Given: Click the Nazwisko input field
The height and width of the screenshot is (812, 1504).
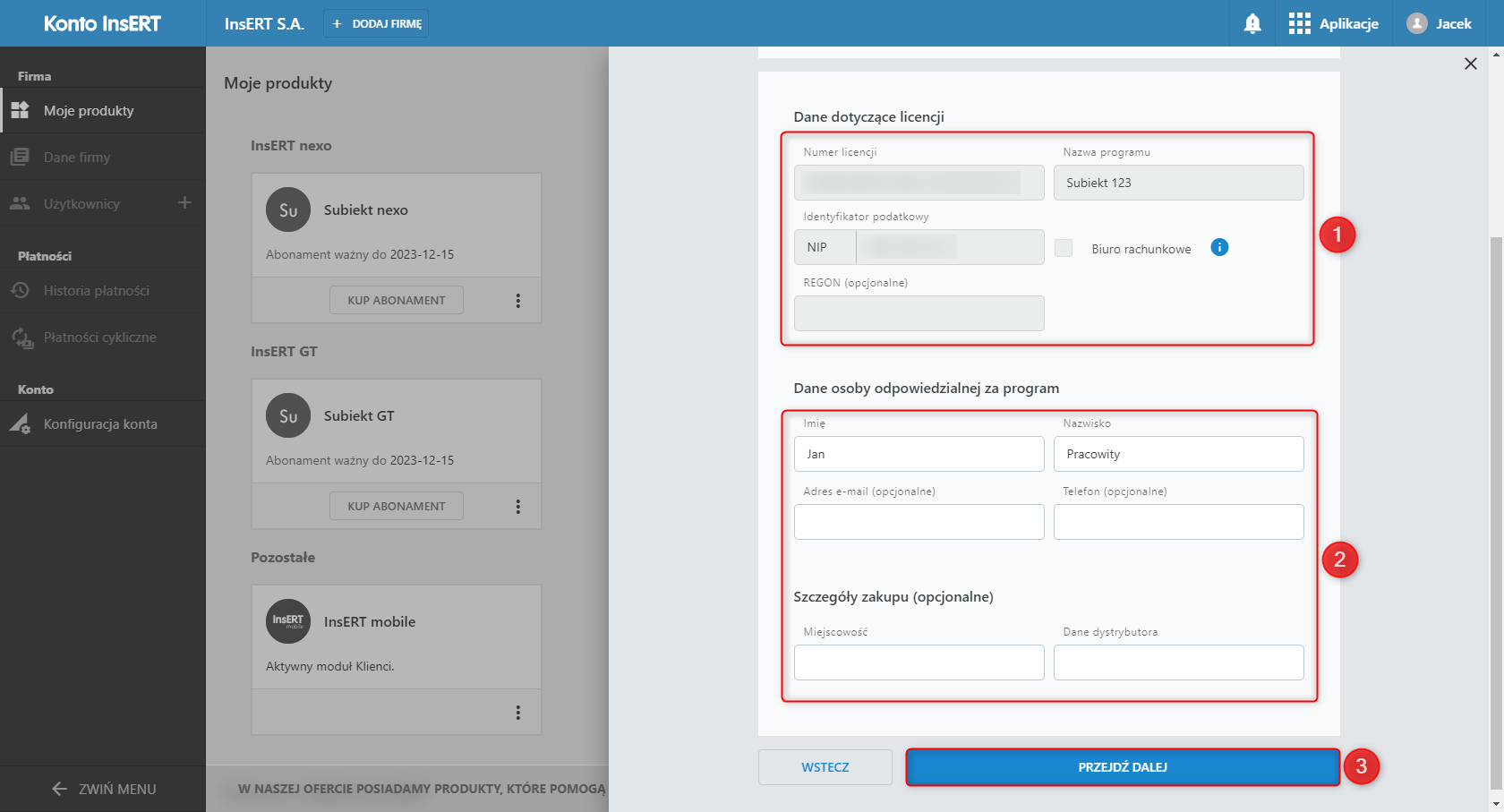Looking at the screenshot, I should pyautogui.click(x=1178, y=454).
